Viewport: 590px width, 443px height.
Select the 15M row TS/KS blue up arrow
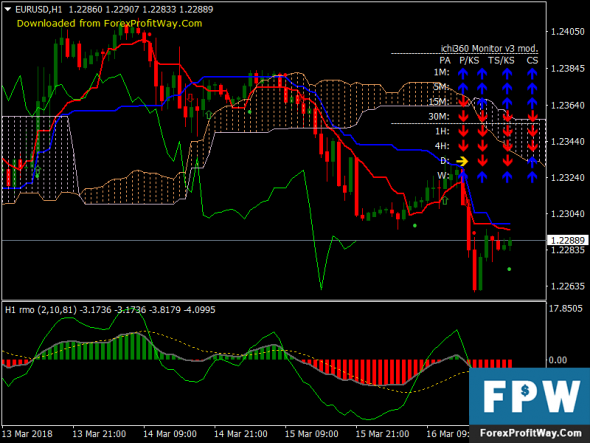pos(507,103)
